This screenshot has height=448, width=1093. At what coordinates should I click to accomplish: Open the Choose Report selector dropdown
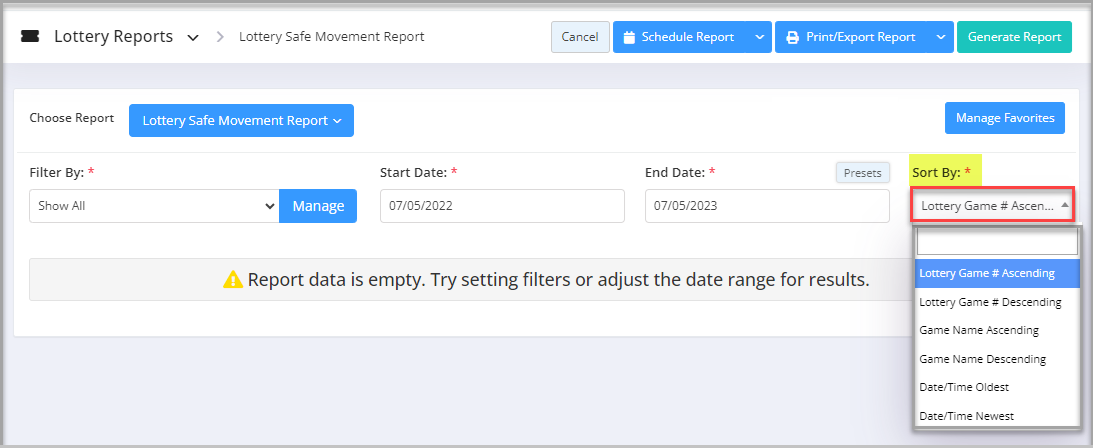pos(241,120)
